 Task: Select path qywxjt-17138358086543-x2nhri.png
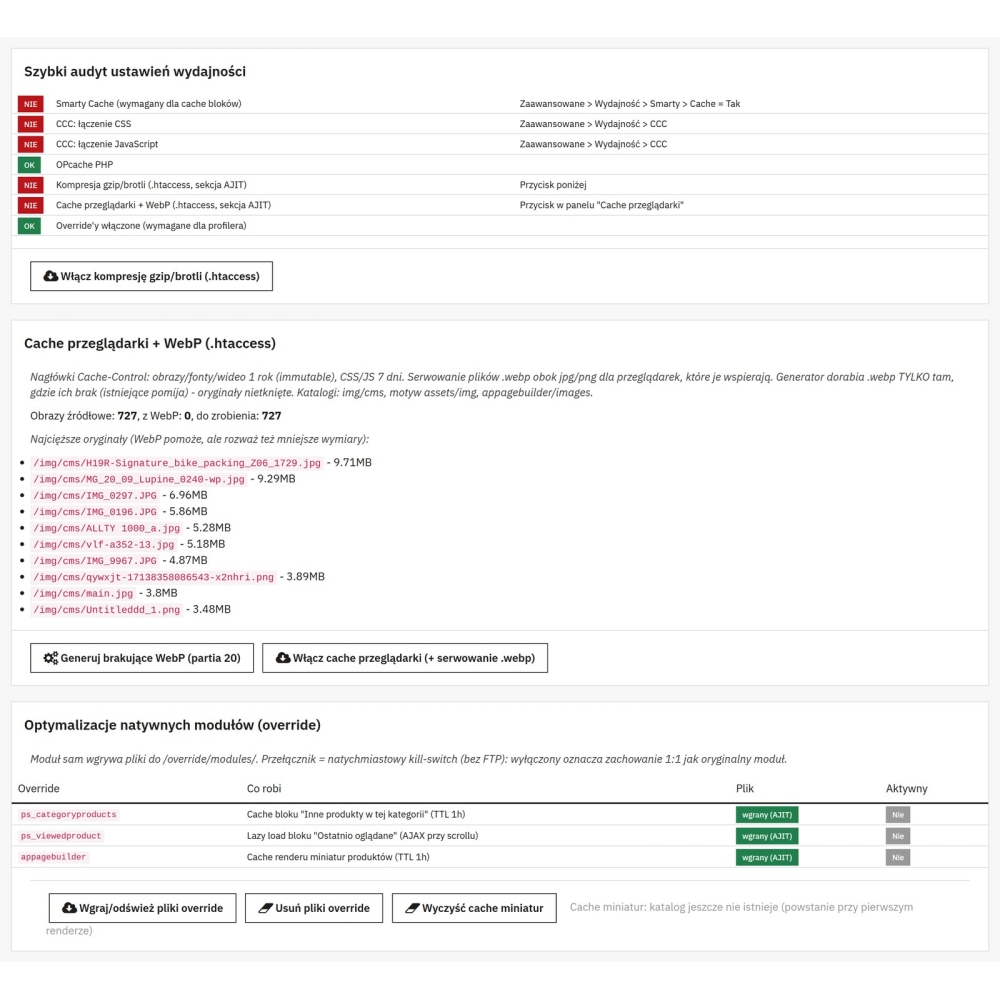153,577
